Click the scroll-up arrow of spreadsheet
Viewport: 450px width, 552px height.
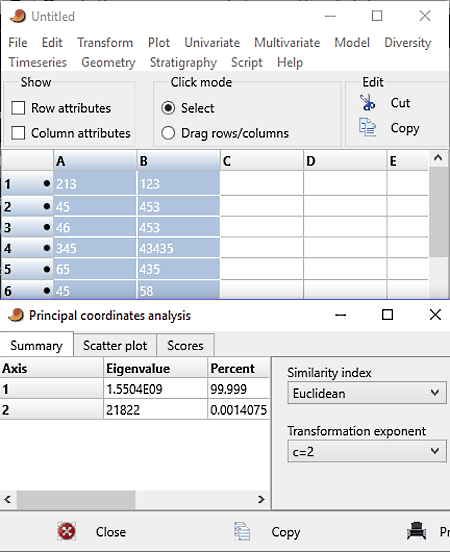pyautogui.click(x=438, y=158)
